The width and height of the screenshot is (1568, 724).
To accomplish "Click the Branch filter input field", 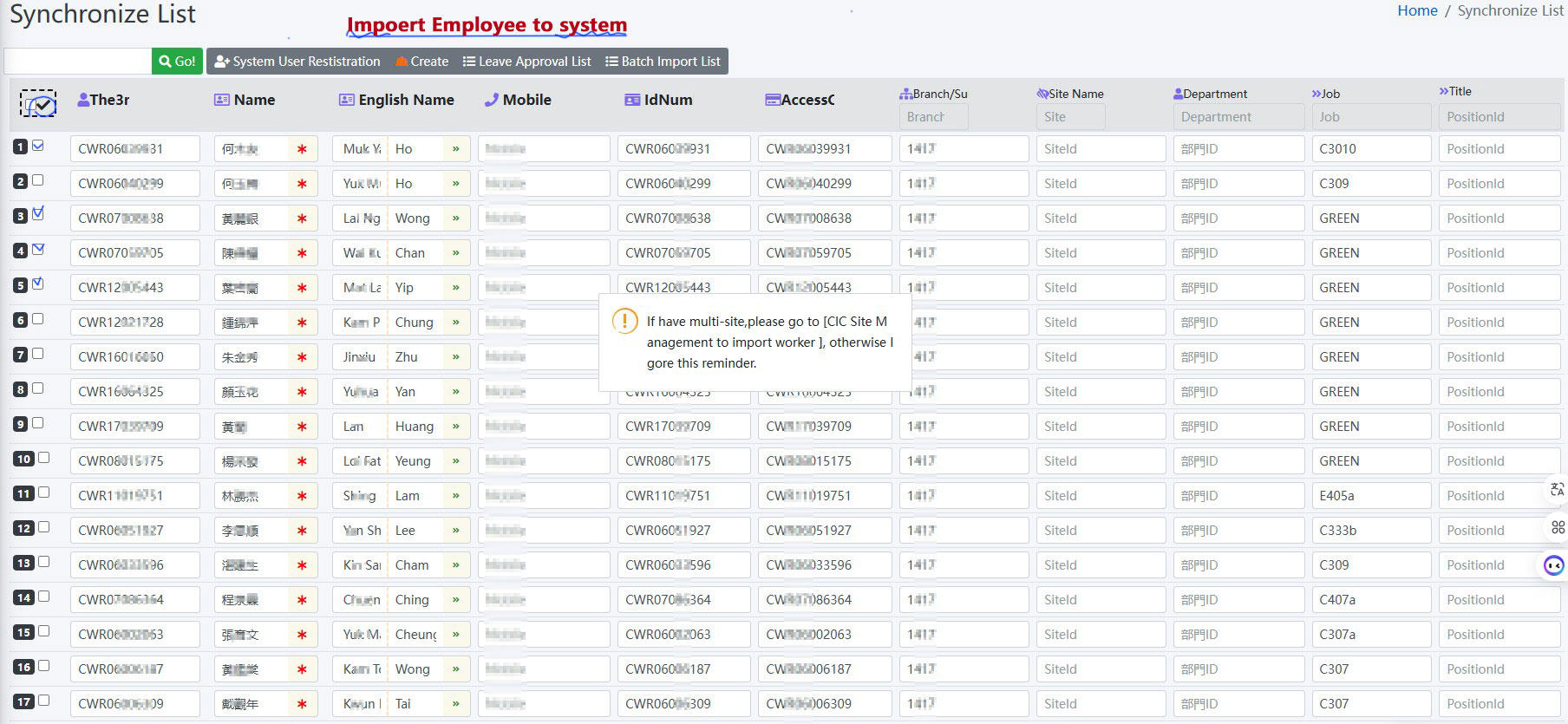I will (x=933, y=117).
